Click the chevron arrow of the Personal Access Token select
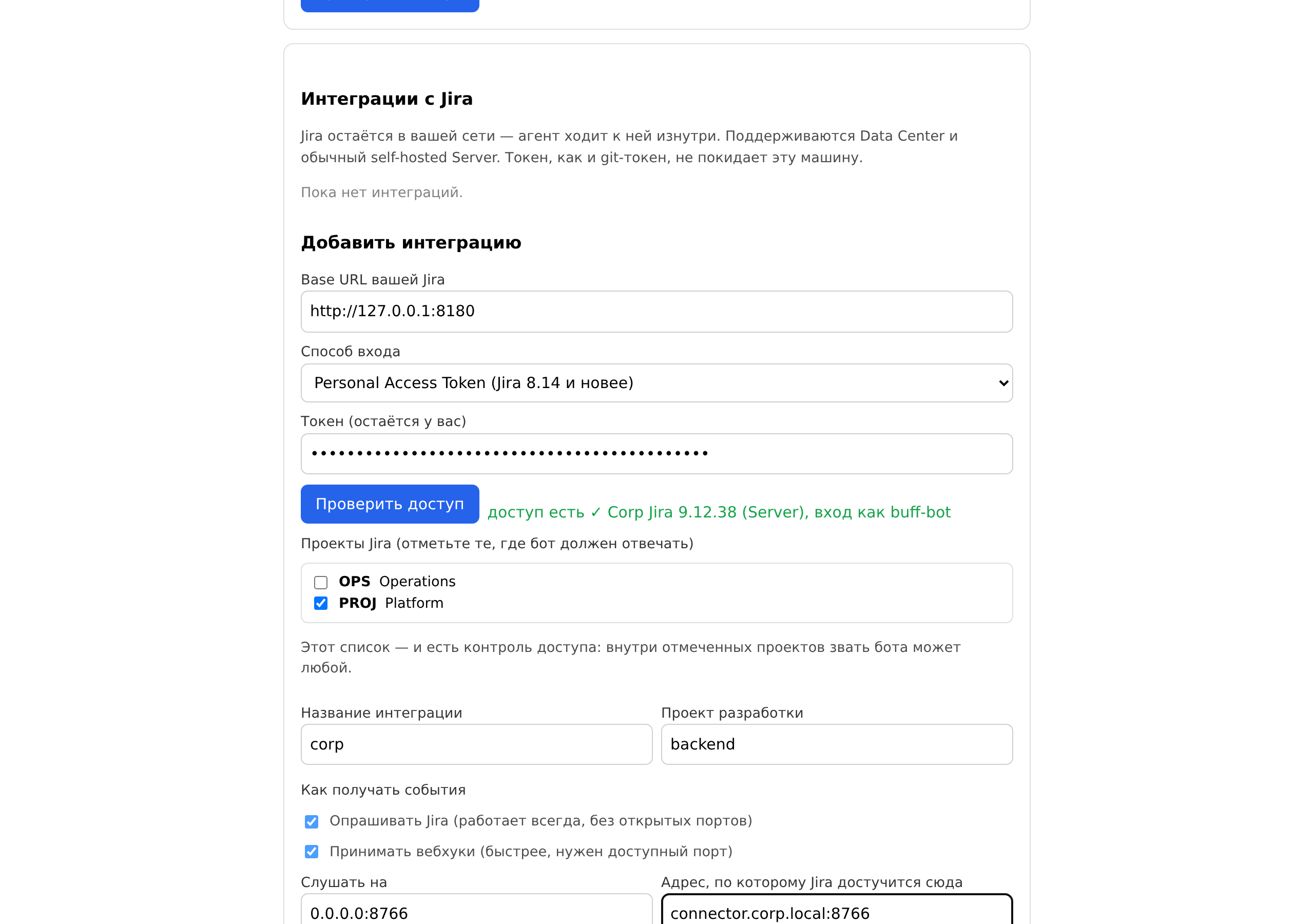 coord(1003,383)
